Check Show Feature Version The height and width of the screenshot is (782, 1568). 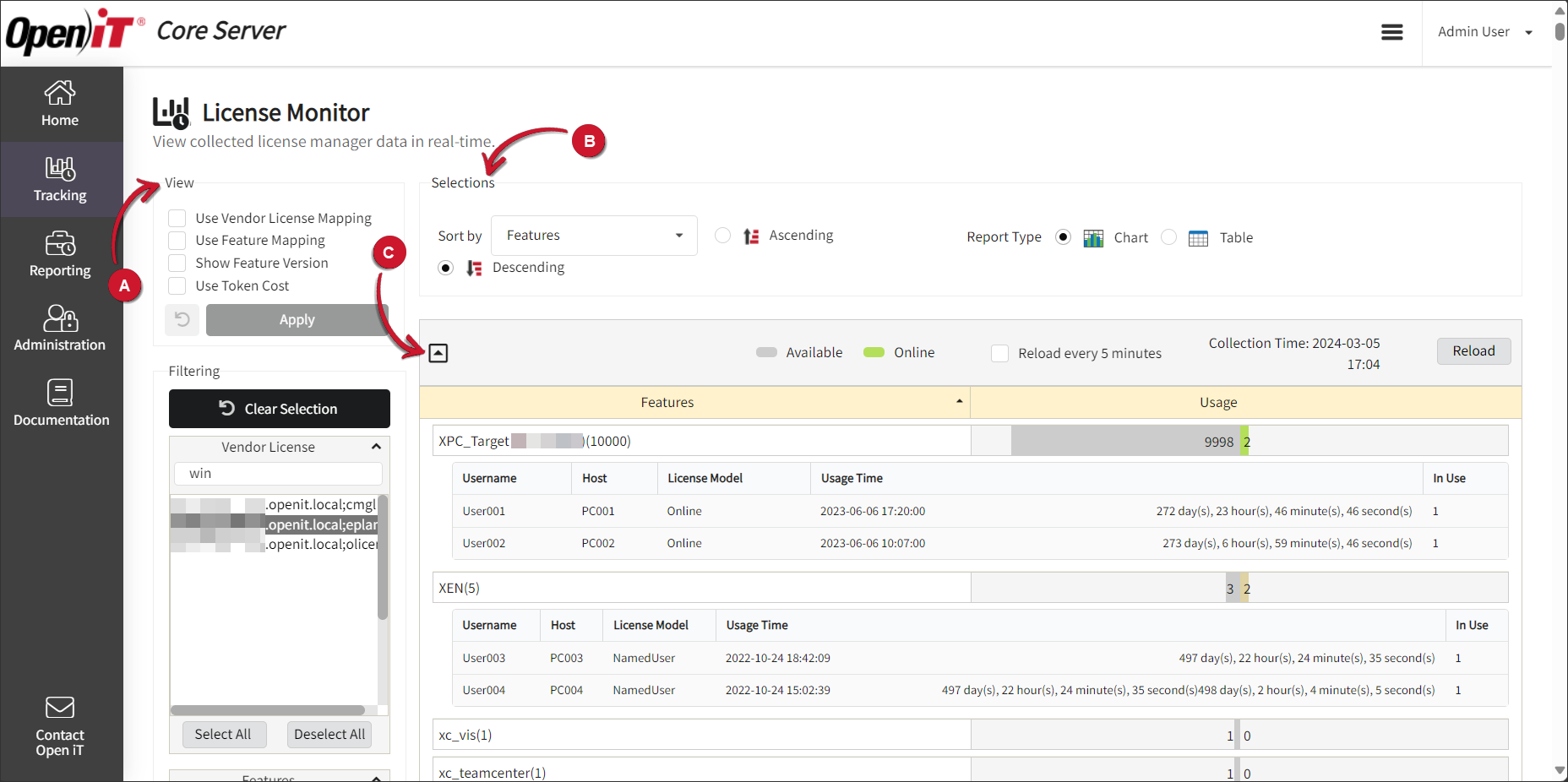point(177,263)
